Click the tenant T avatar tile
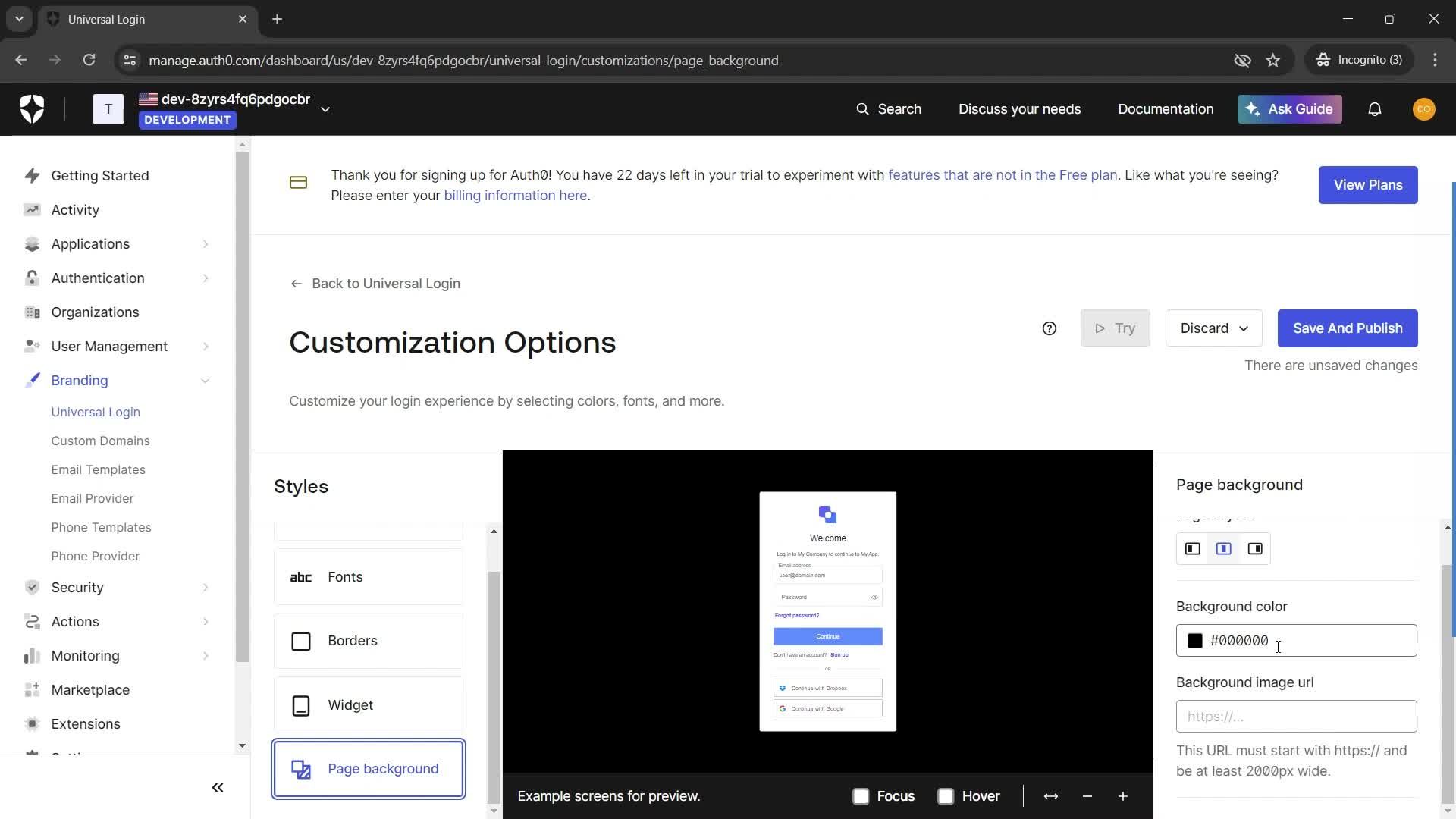1456x819 pixels. (x=108, y=109)
